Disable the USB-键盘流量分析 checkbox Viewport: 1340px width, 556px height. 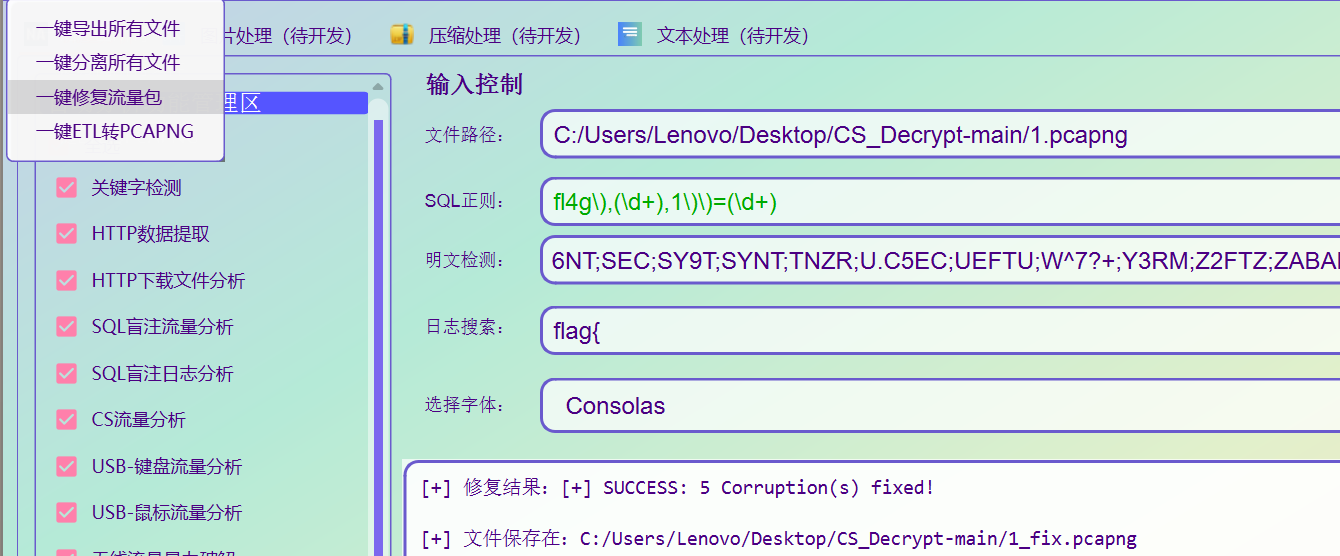tap(67, 466)
